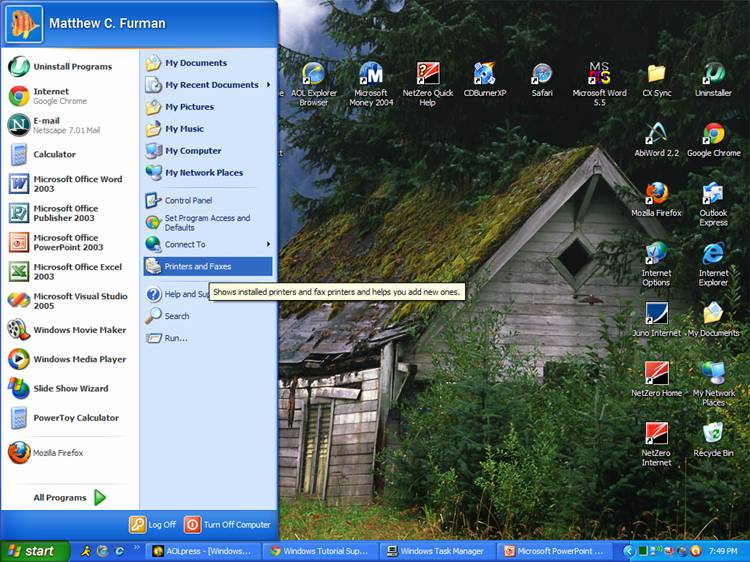Show hidden tray icons arrow

pyautogui.click(x=628, y=551)
